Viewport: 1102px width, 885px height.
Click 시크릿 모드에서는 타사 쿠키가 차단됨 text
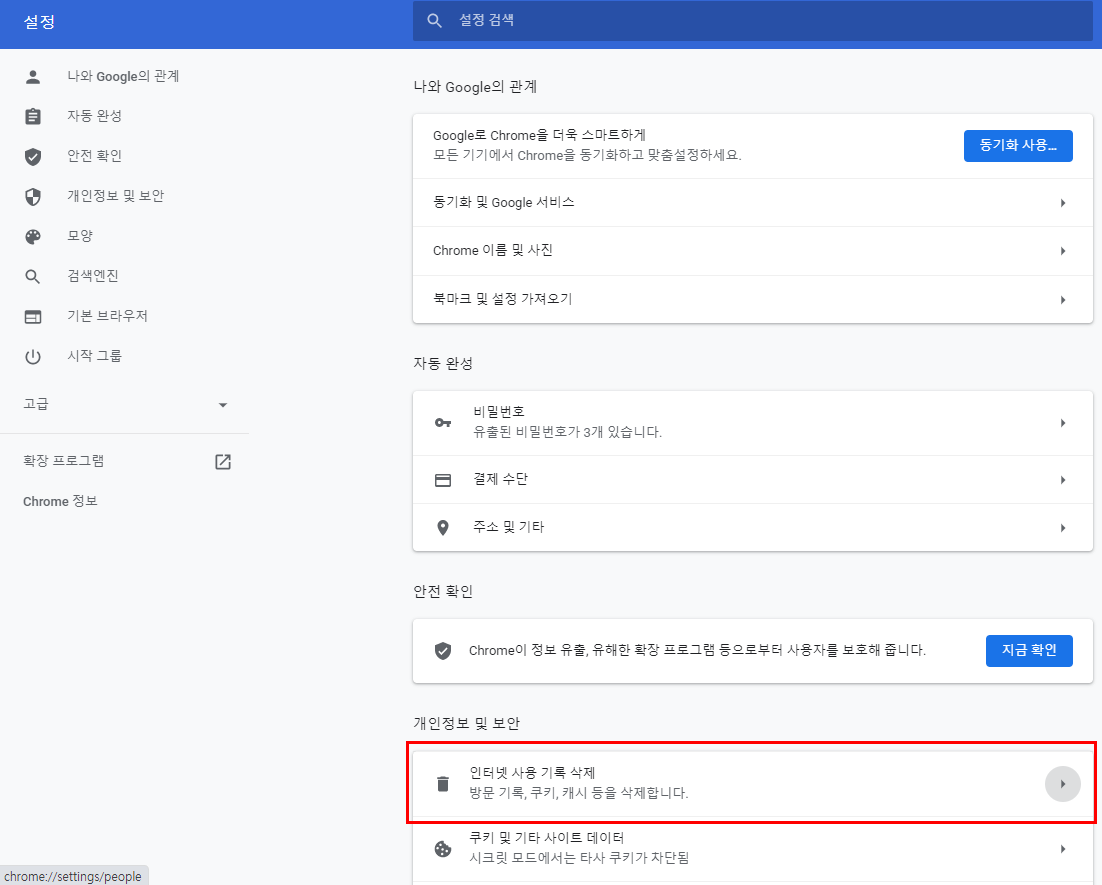(x=579, y=858)
